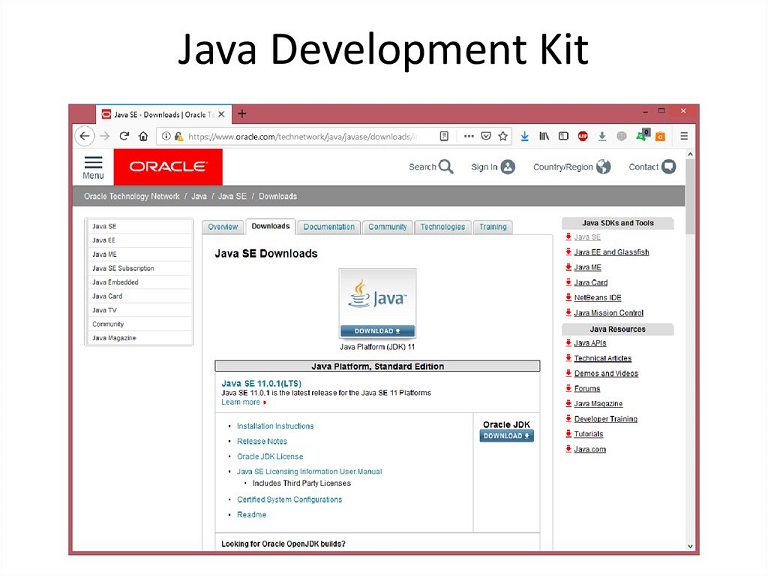
Task: Click the site information icon in address bar
Action: point(167,136)
